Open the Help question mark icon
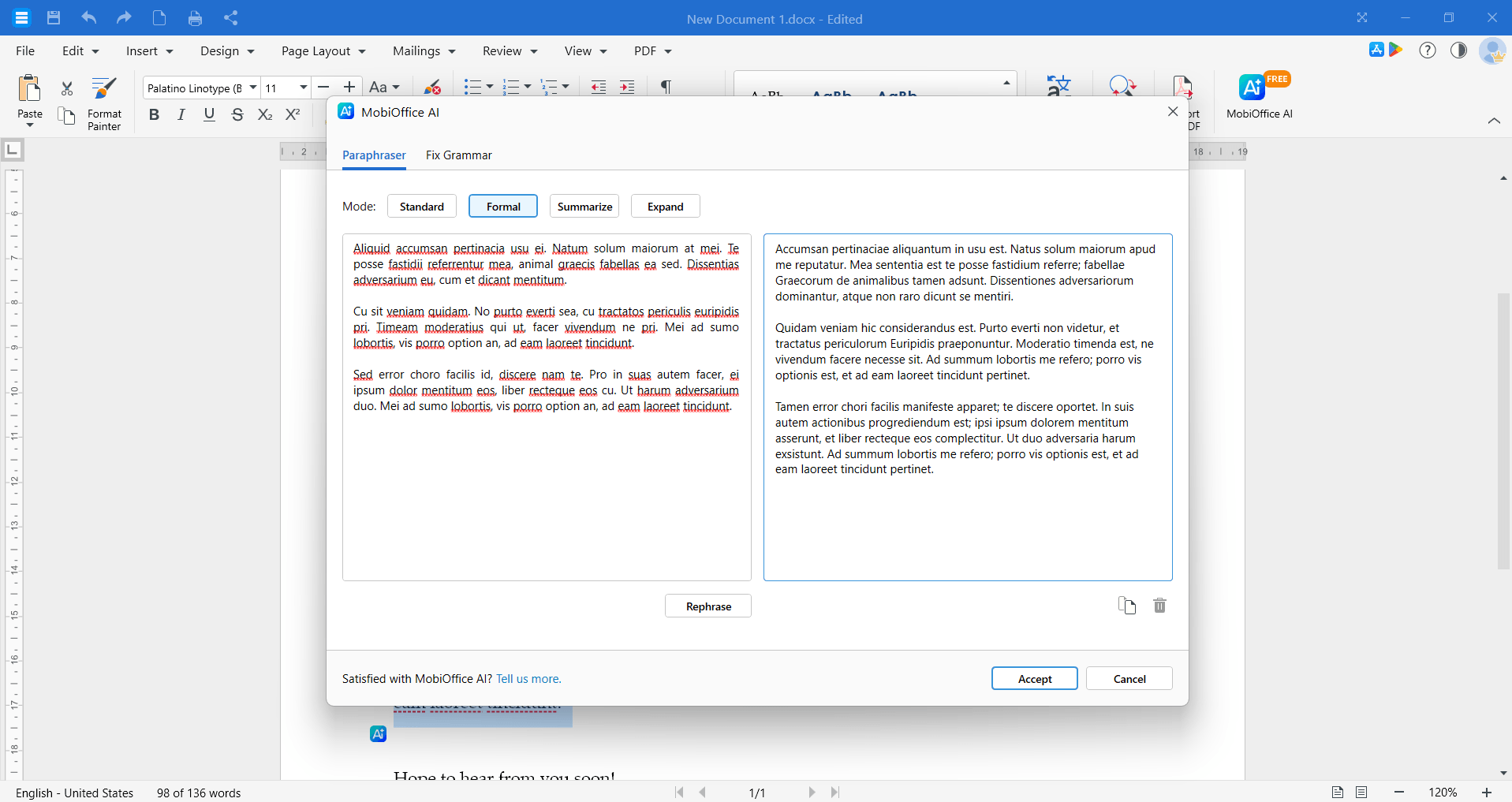 [x=1427, y=50]
